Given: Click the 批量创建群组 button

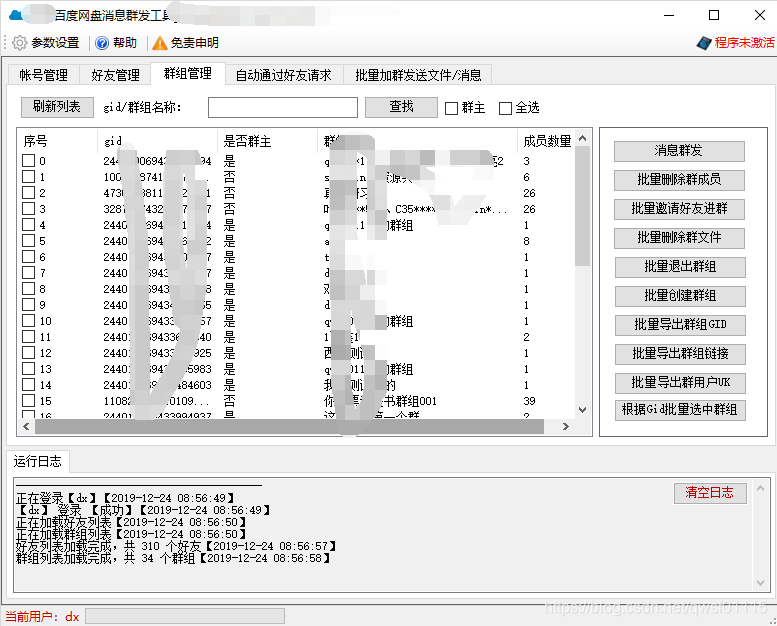Looking at the screenshot, I should click(680, 296).
